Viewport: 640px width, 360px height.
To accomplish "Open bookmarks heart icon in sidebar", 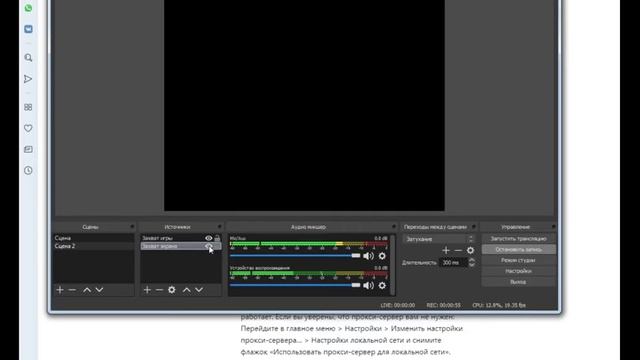I will point(28,128).
